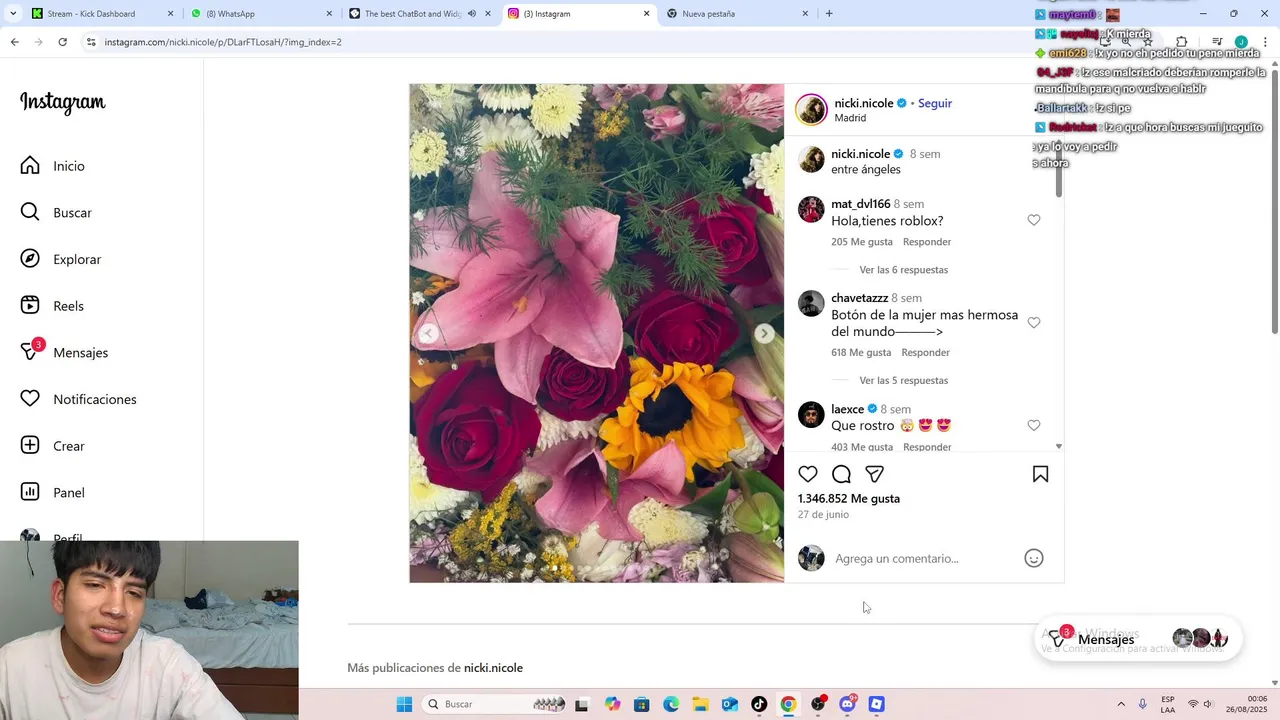Like the post with heart icon
Image resolution: width=1280 pixels, height=720 pixels.
click(x=808, y=474)
